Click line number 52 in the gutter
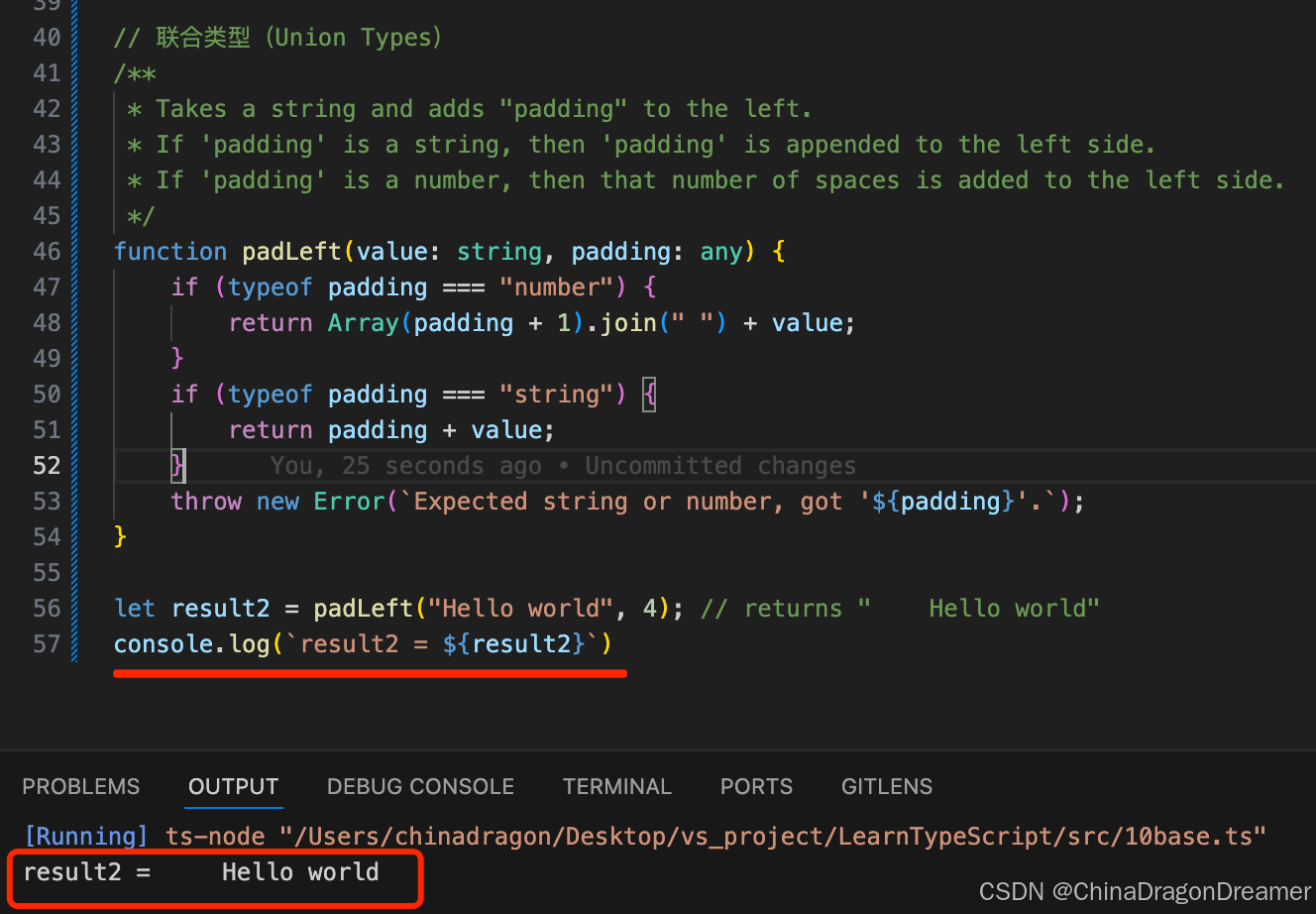This screenshot has height=914, width=1316. (x=47, y=466)
